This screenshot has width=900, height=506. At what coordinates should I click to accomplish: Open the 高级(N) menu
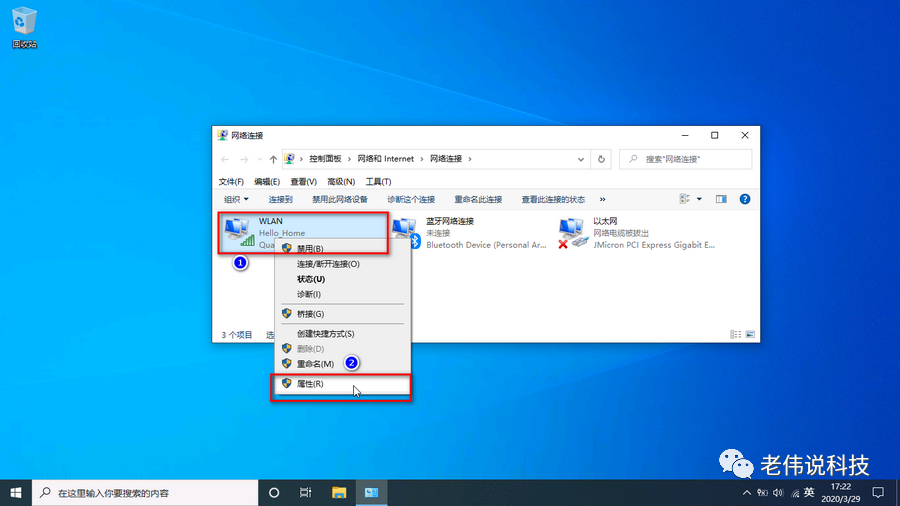point(341,181)
